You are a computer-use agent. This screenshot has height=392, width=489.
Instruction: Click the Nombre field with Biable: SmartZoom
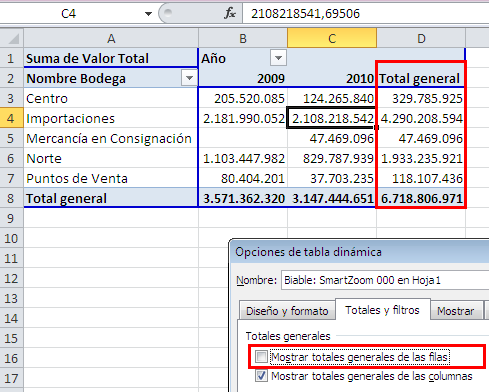385,280
